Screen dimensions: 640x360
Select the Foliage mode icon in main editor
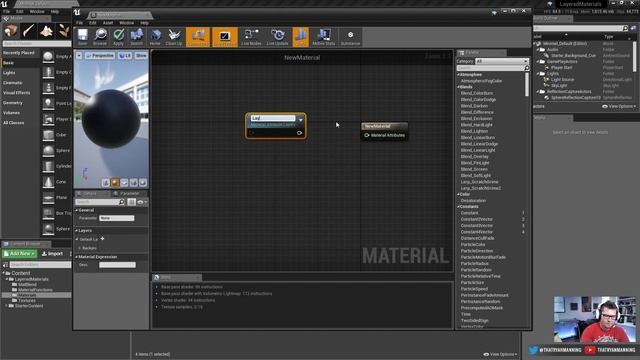(64, 31)
